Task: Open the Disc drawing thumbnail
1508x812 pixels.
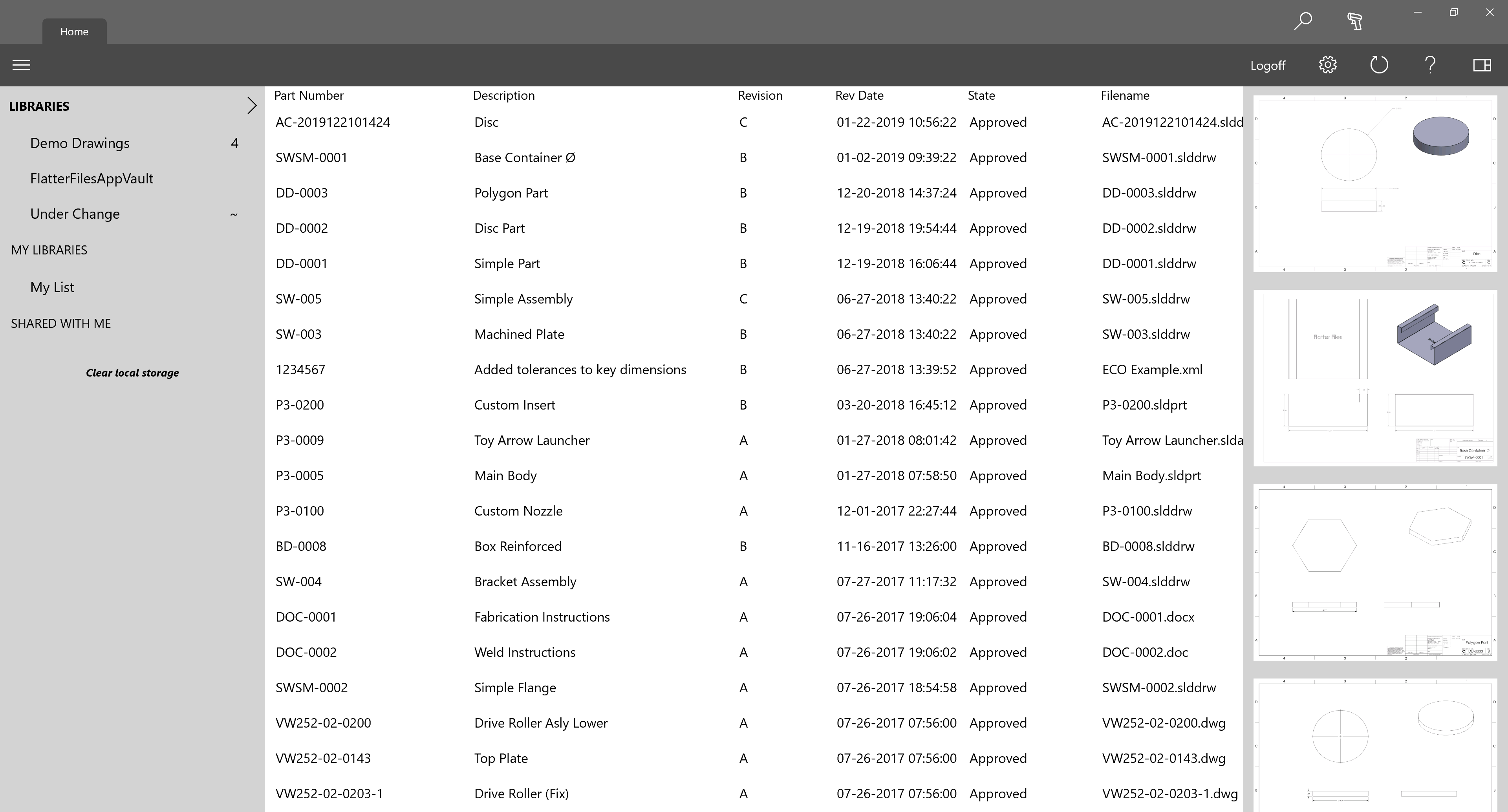Action: pos(1375,184)
